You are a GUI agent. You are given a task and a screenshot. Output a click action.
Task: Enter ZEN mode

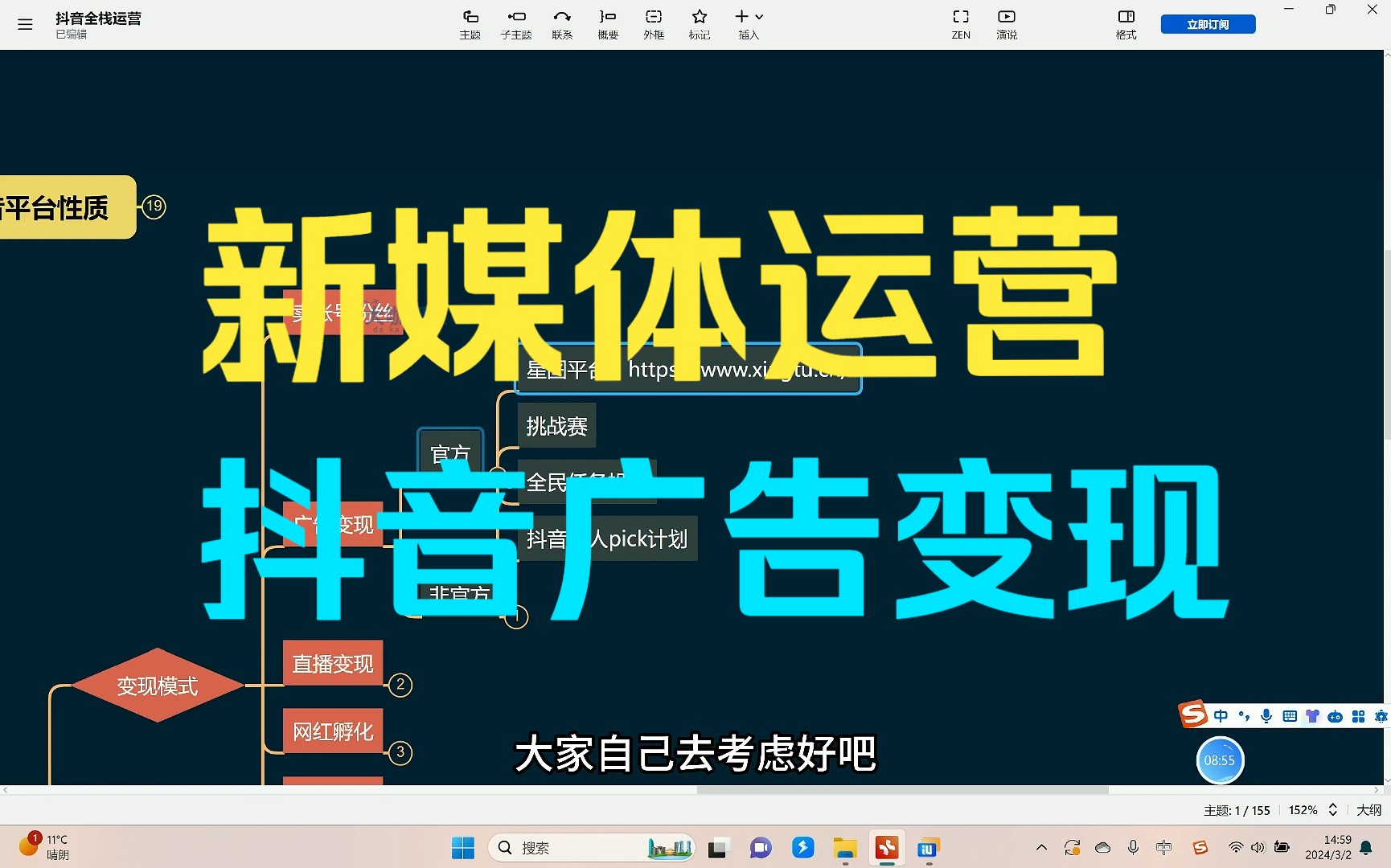[x=961, y=24]
